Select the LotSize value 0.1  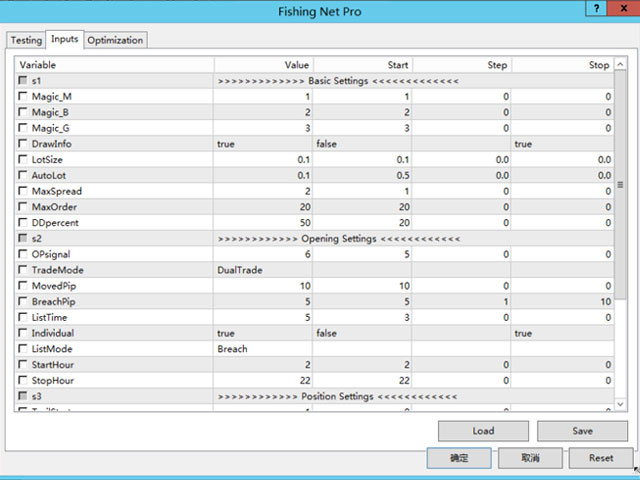(304, 160)
